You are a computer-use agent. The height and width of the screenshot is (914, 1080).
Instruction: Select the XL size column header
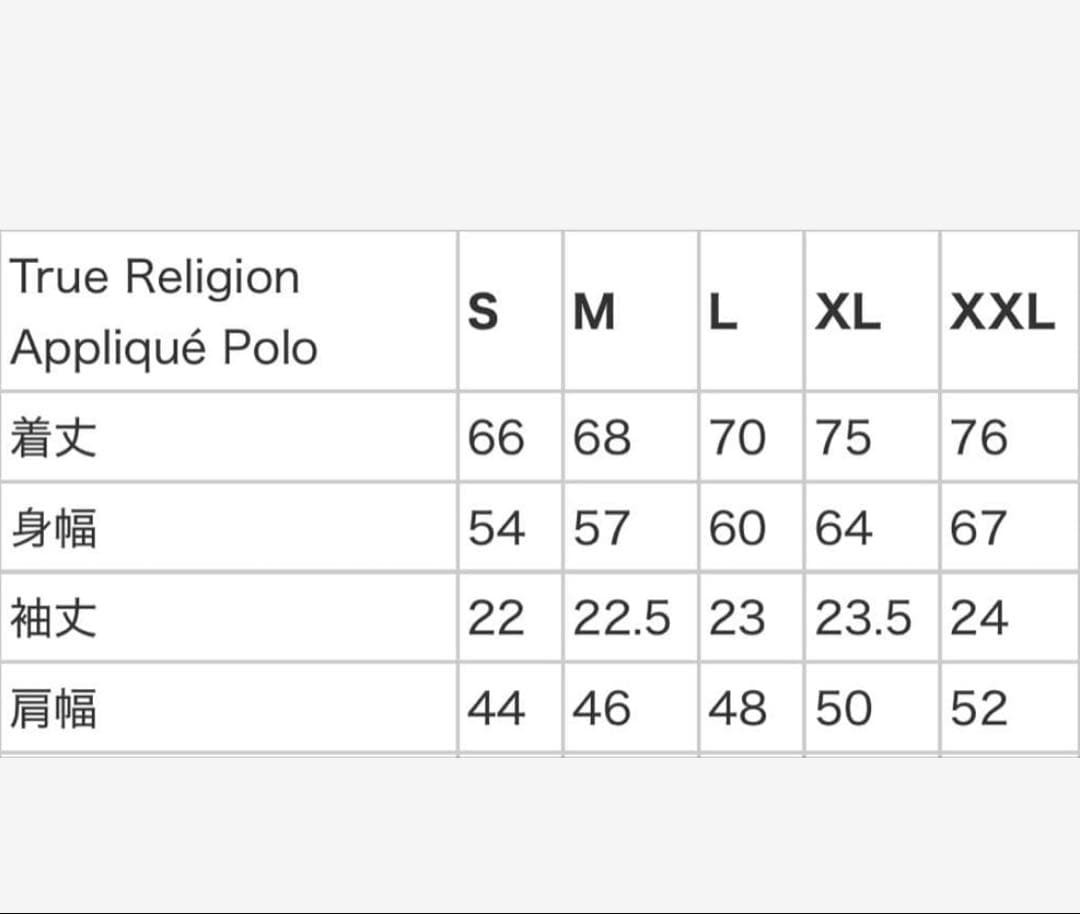[847, 313]
